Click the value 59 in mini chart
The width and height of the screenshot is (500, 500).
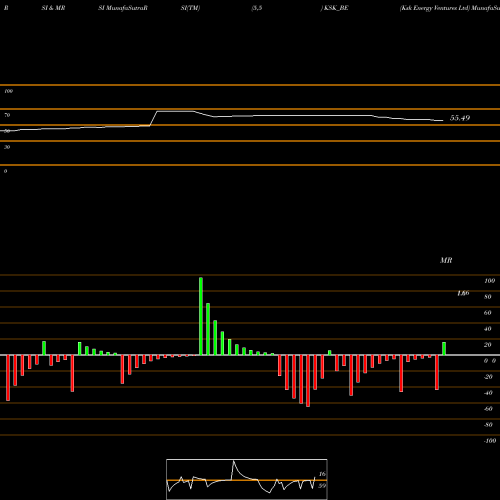tap(322, 486)
